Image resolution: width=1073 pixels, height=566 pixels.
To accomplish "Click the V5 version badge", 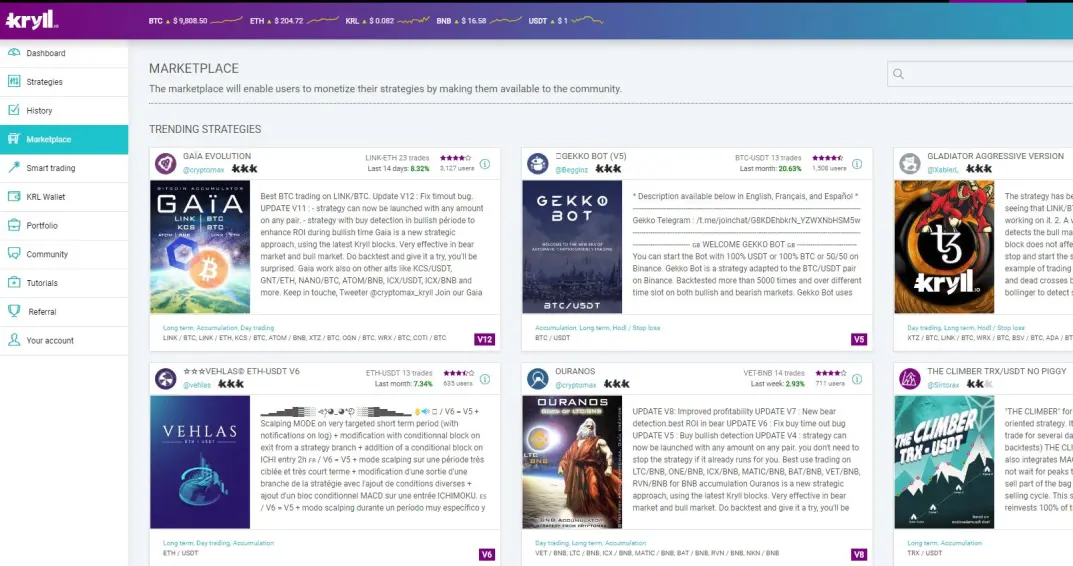I will pyautogui.click(x=859, y=339).
